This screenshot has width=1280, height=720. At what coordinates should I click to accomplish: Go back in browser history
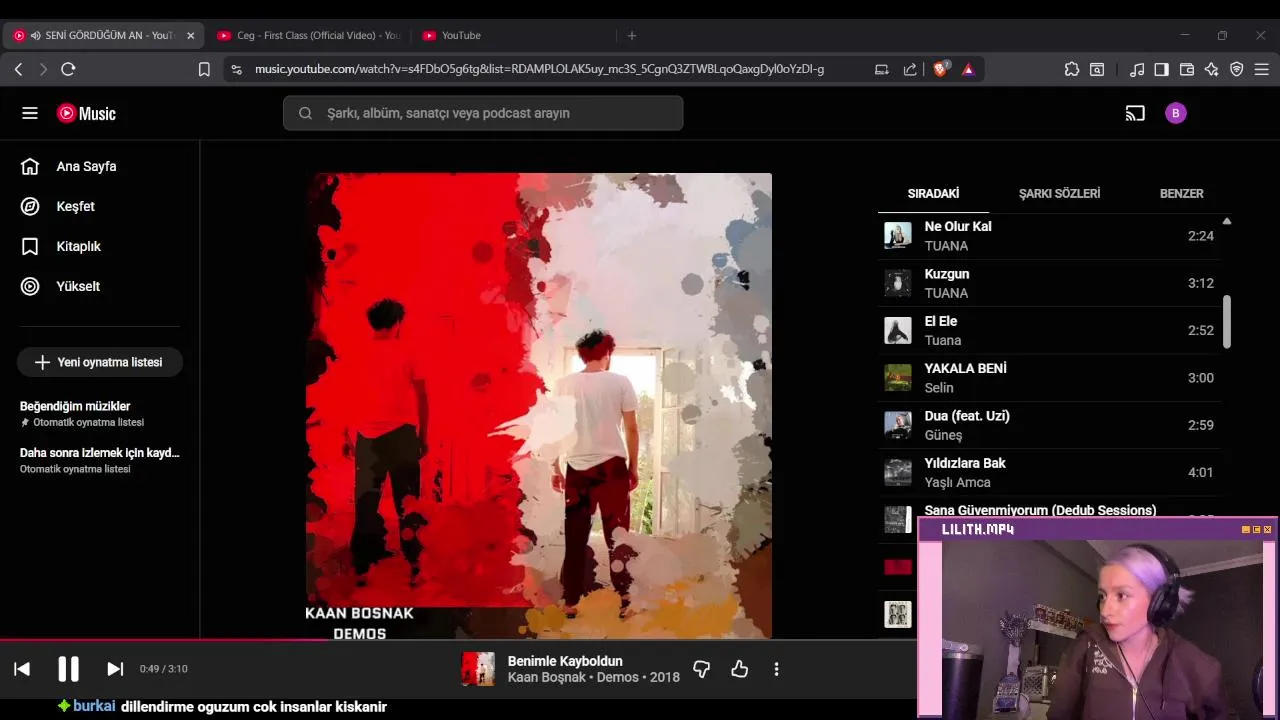[x=18, y=69]
